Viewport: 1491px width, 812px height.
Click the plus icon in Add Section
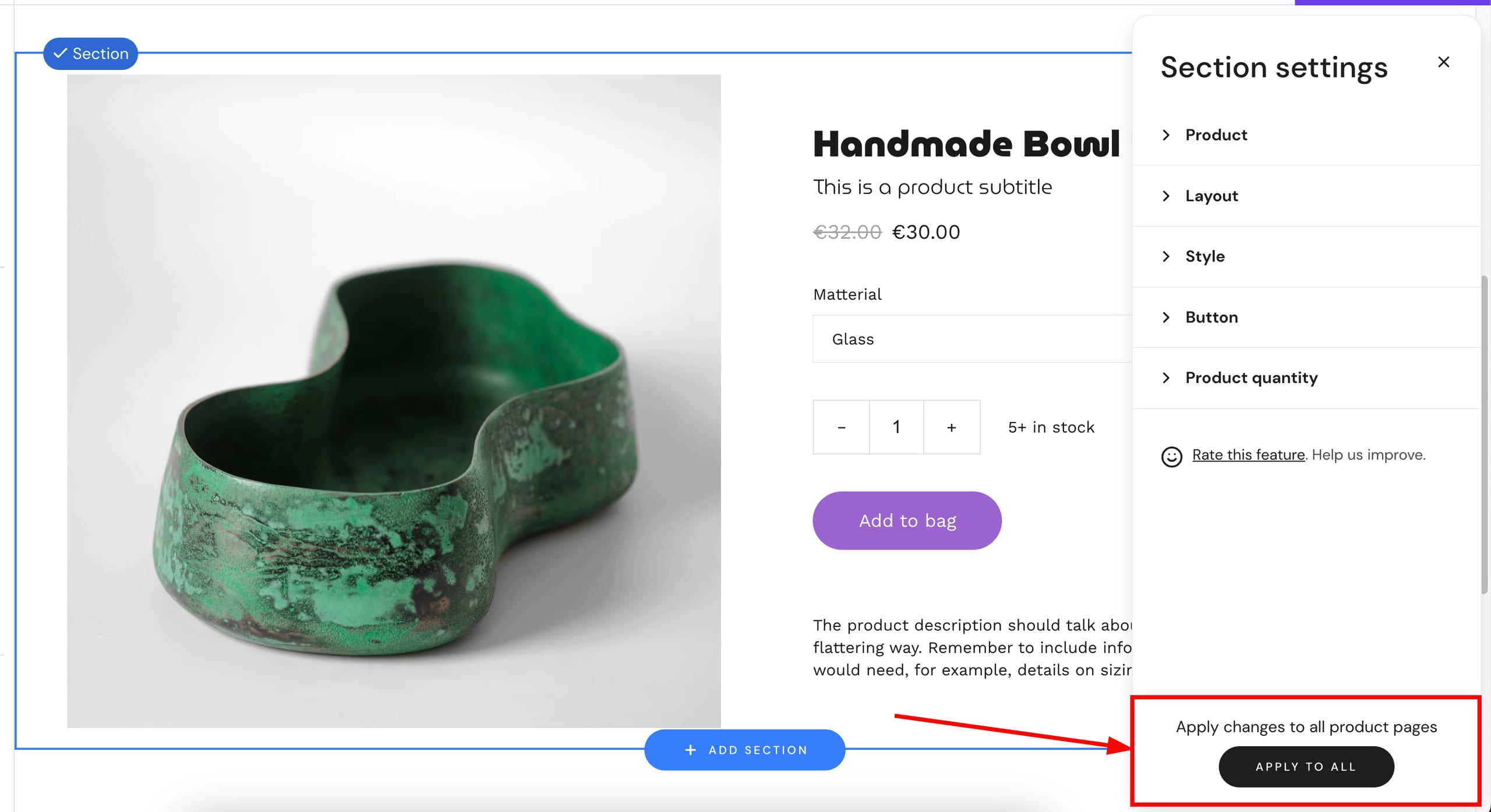(690, 750)
